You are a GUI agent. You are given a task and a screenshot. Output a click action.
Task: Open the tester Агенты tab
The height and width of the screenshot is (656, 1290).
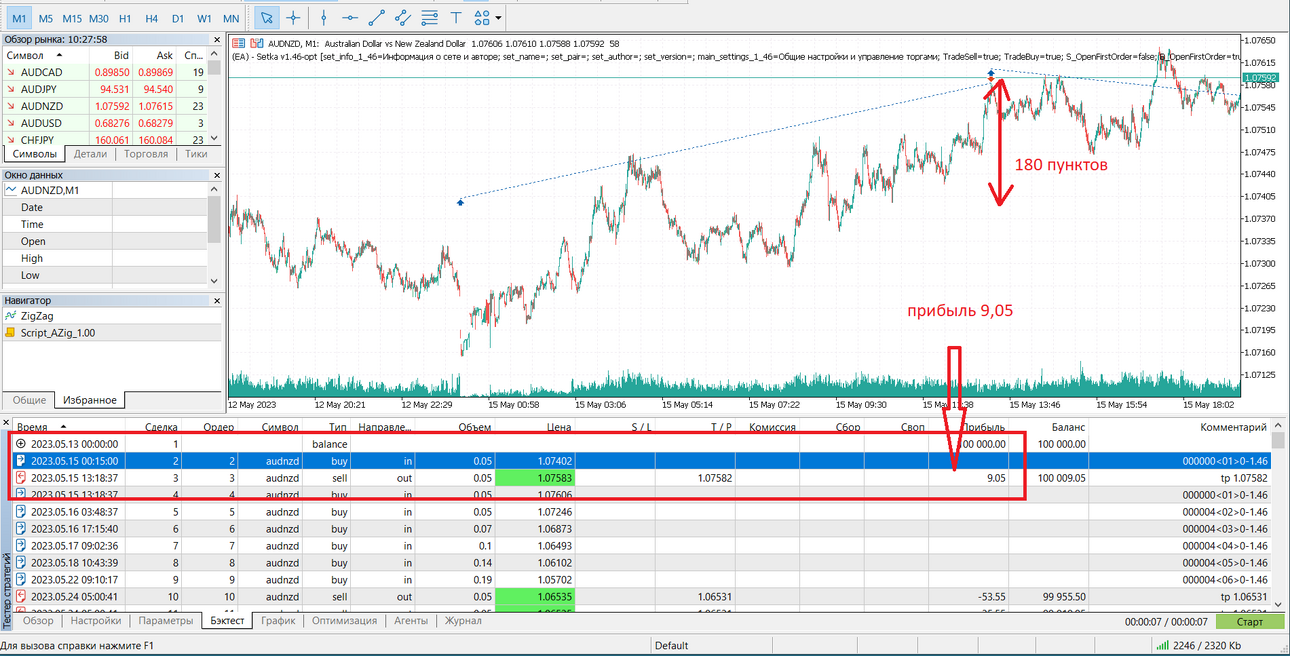point(411,621)
